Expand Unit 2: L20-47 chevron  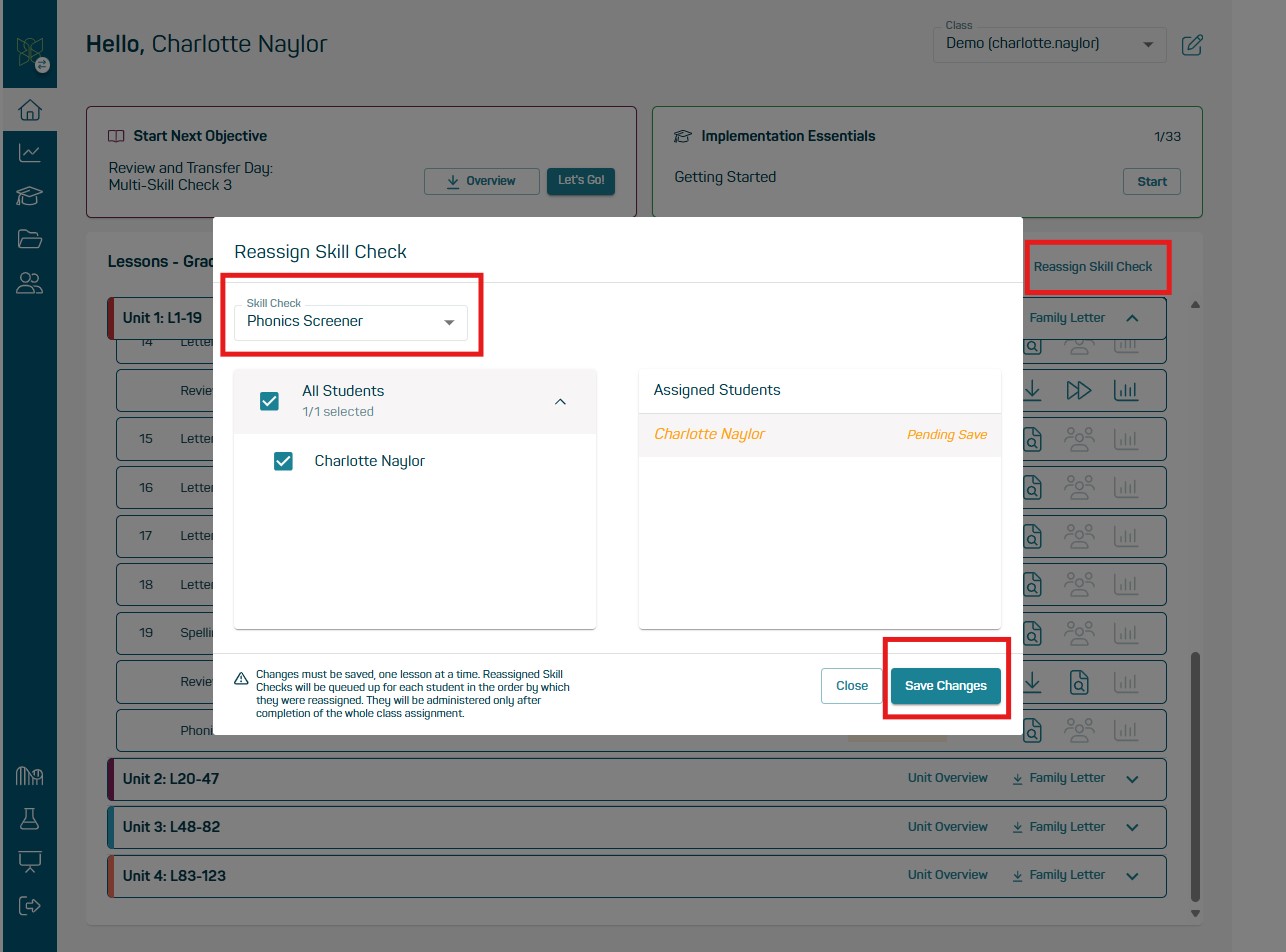pyautogui.click(x=1132, y=779)
